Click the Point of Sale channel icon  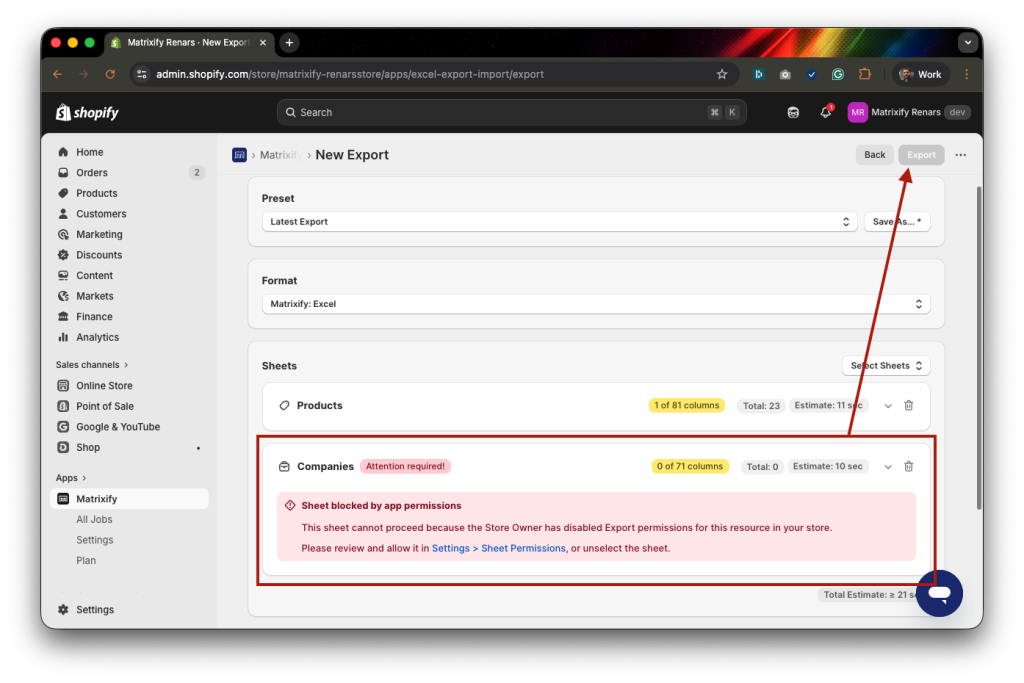62,405
